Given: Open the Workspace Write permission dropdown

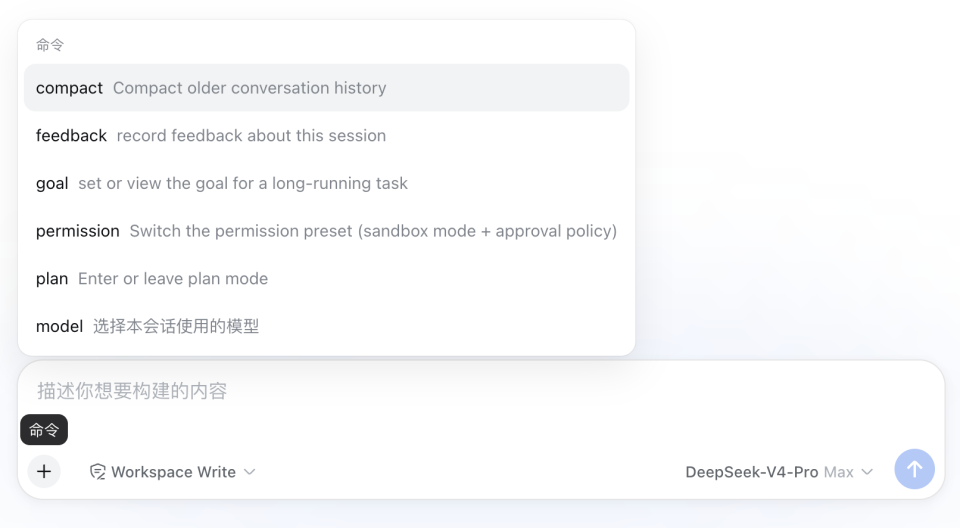Looking at the screenshot, I should [173, 472].
